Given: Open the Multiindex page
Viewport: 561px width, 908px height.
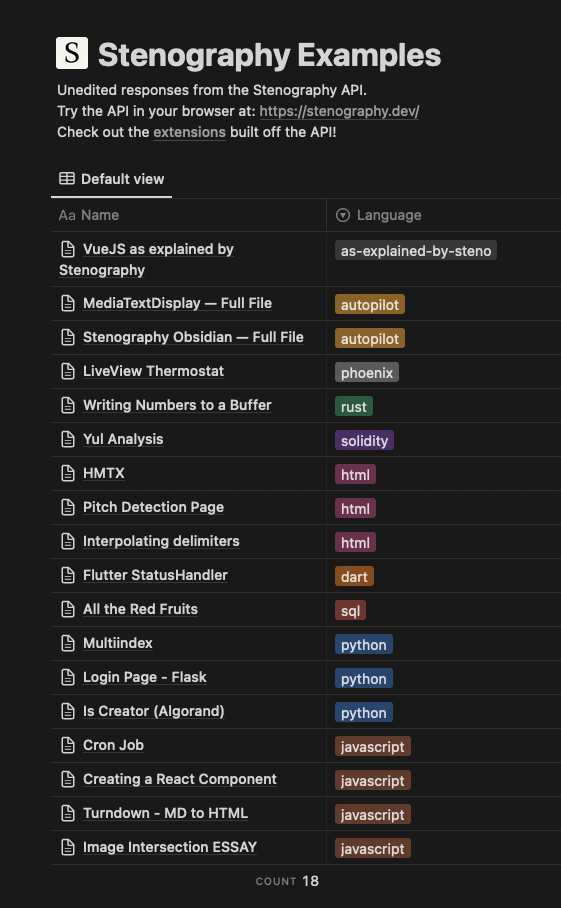Looking at the screenshot, I should (x=118, y=643).
